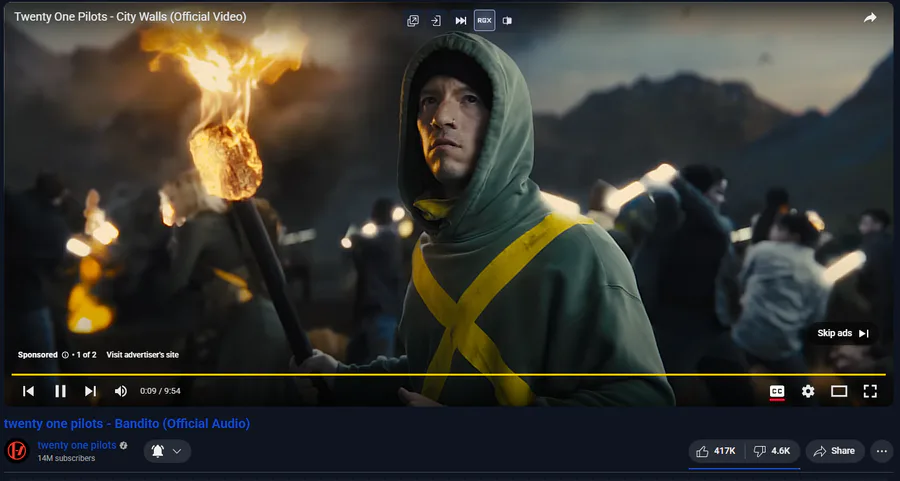The height and width of the screenshot is (481, 900).
Task: Click the verified badge beside the channel name
Action: click(123, 445)
